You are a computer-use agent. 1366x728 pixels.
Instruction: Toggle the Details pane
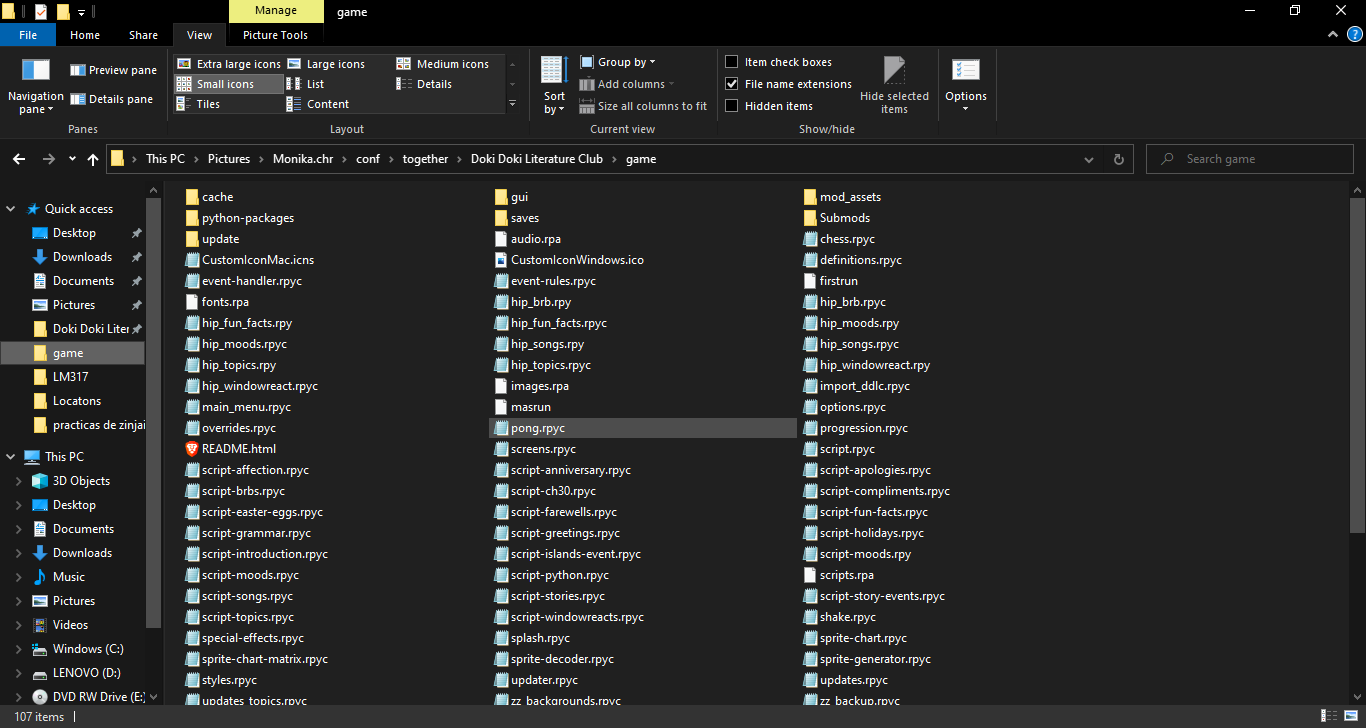pos(111,99)
